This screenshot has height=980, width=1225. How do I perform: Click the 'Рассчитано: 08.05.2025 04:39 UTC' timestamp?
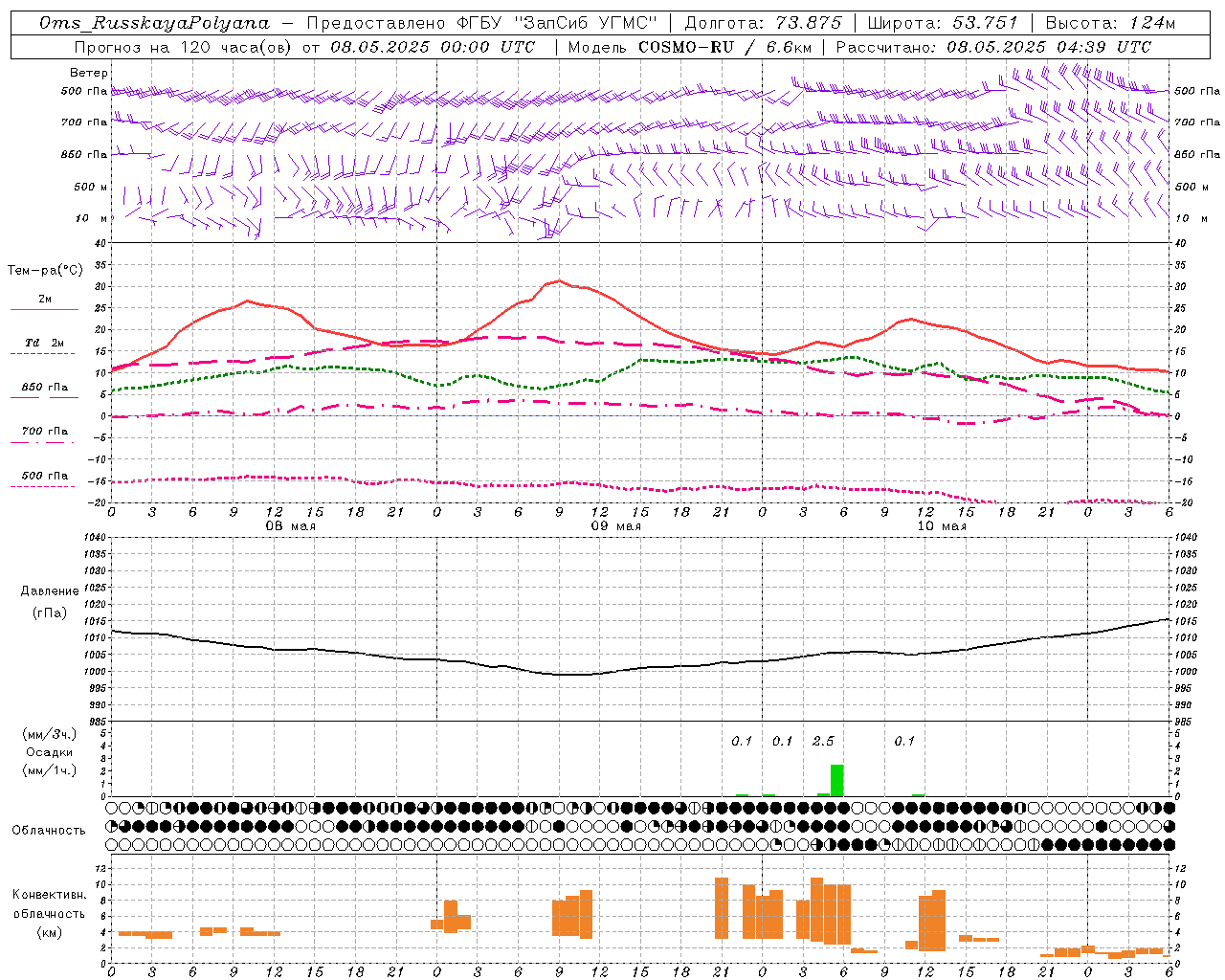click(993, 47)
